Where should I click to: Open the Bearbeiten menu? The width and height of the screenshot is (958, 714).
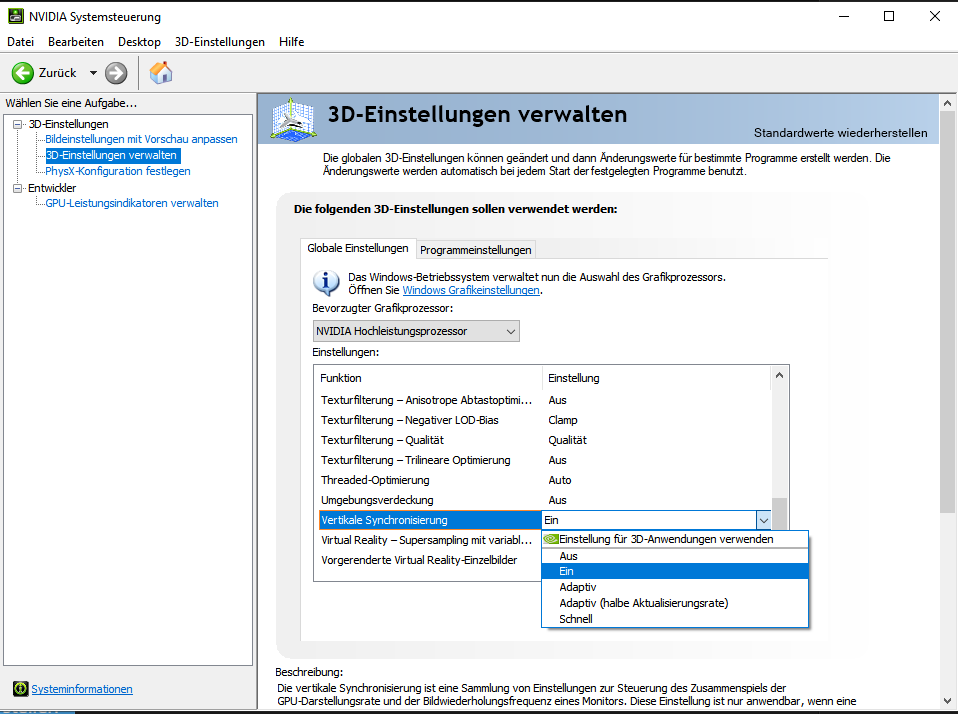[x=76, y=42]
